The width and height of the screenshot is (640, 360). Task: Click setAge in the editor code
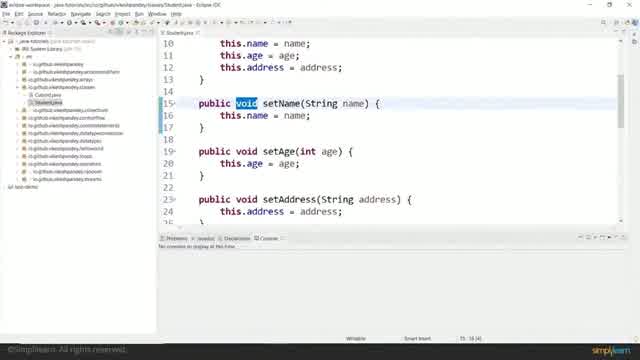pos(279,152)
